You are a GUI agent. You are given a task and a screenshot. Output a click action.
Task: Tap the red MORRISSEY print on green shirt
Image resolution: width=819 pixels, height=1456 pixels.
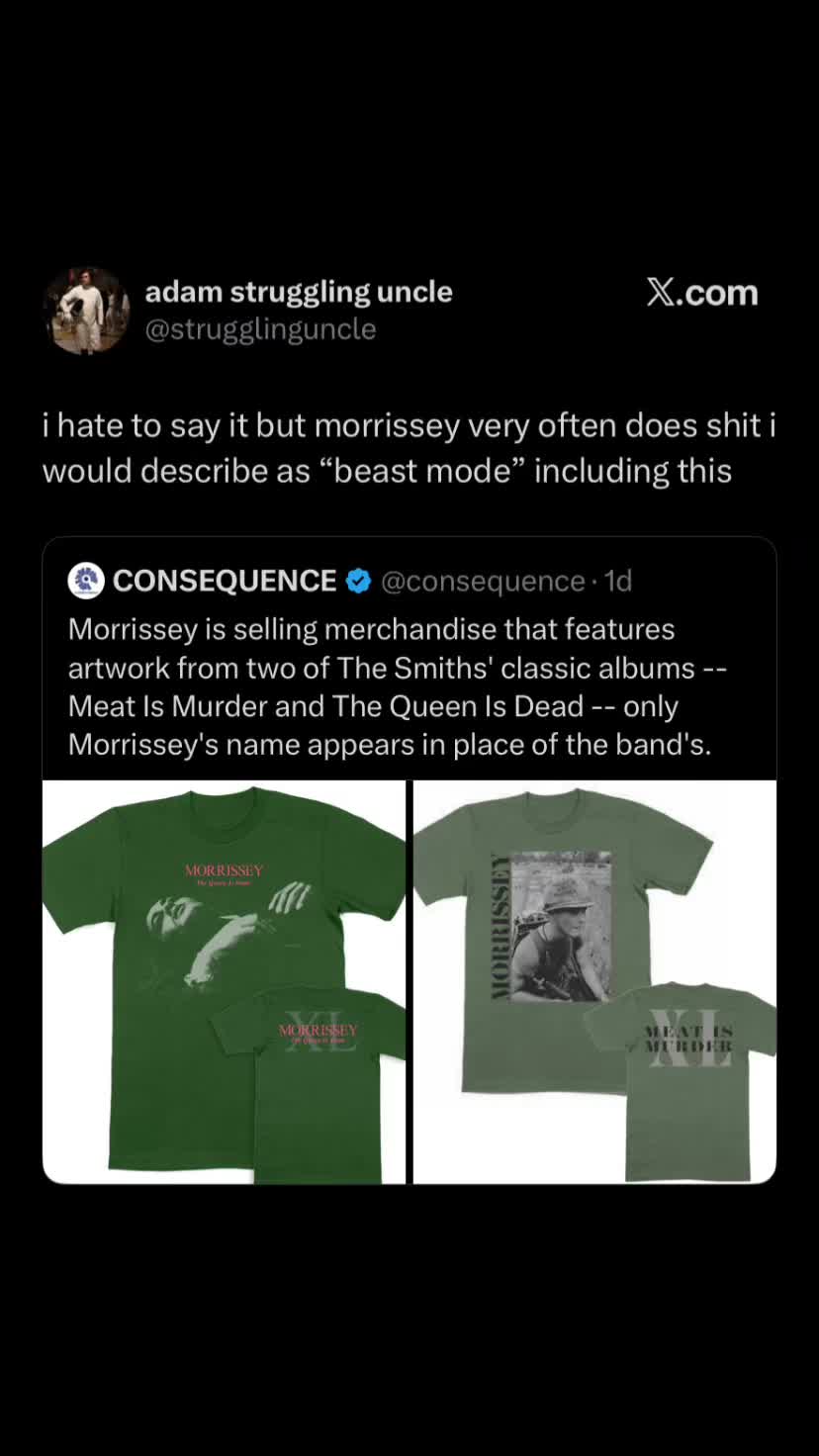click(225, 870)
